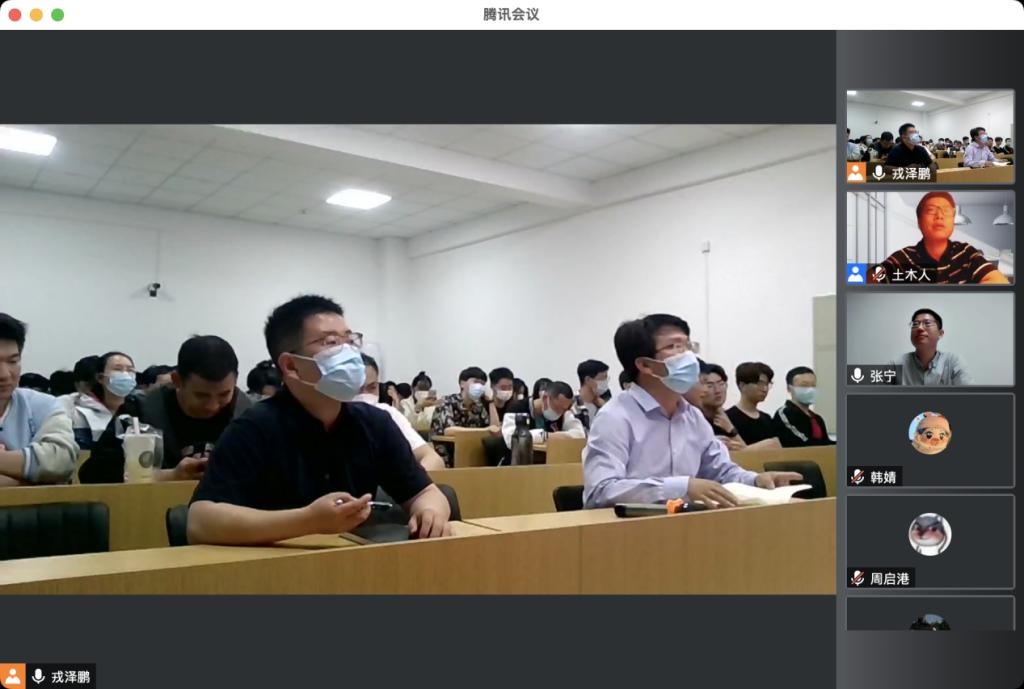Image resolution: width=1024 pixels, height=689 pixels.
Task: Click muted microphone icon next to 韩婧
Action: tap(858, 476)
